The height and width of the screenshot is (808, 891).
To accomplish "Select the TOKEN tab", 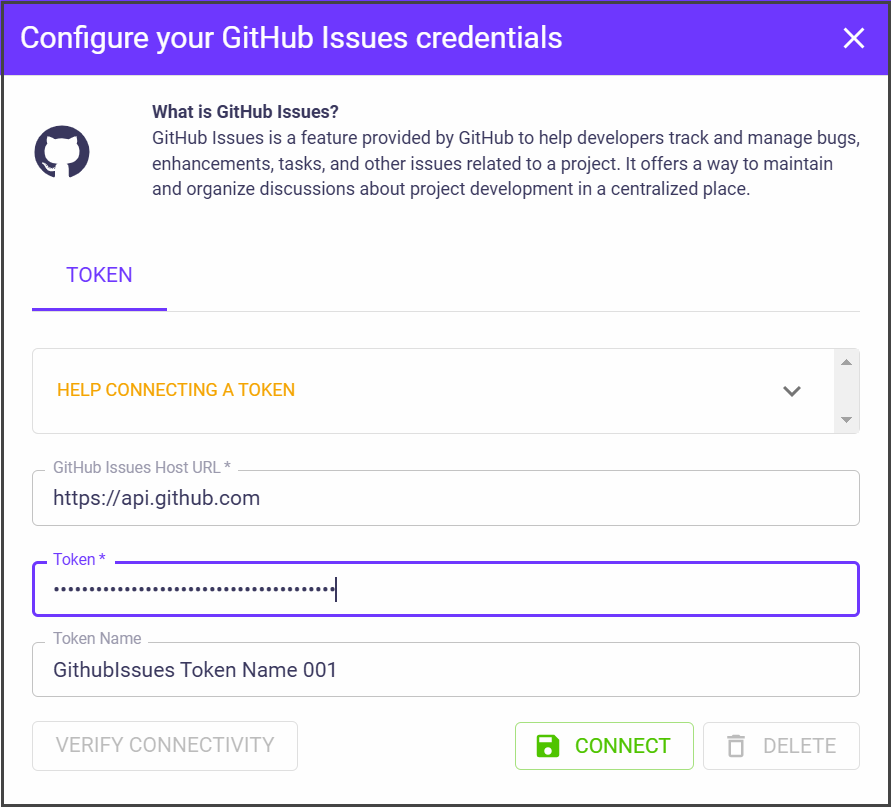I will (x=99, y=275).
